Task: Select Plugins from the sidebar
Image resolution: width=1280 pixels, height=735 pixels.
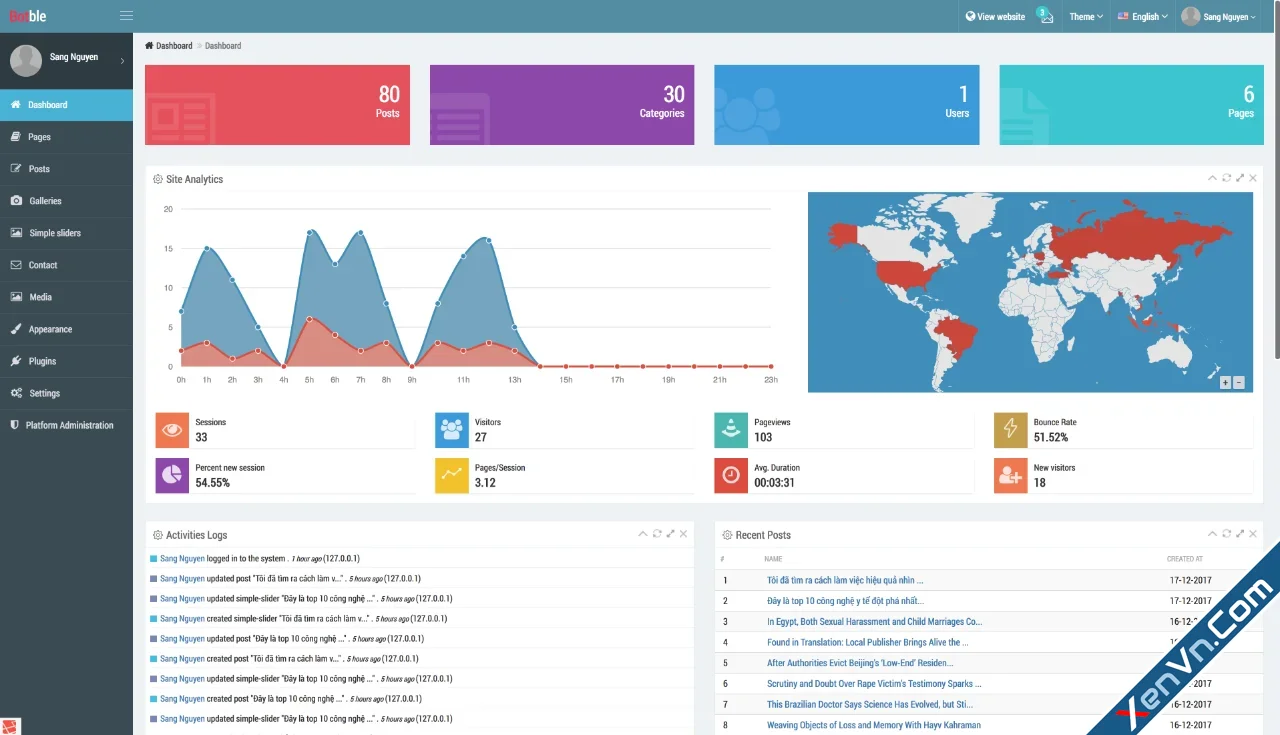Action: [42, 361]
